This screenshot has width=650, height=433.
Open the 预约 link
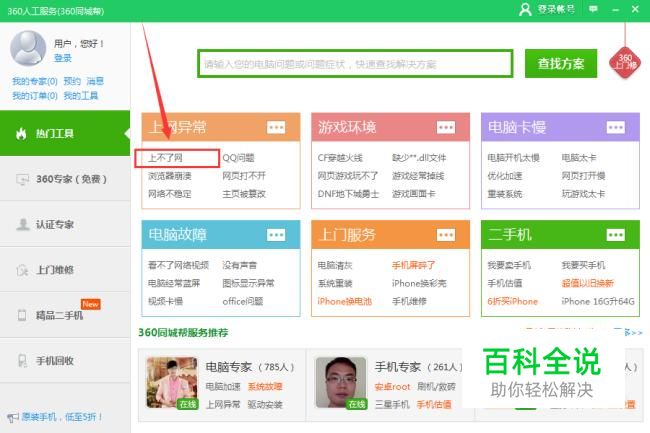(72, 81)
